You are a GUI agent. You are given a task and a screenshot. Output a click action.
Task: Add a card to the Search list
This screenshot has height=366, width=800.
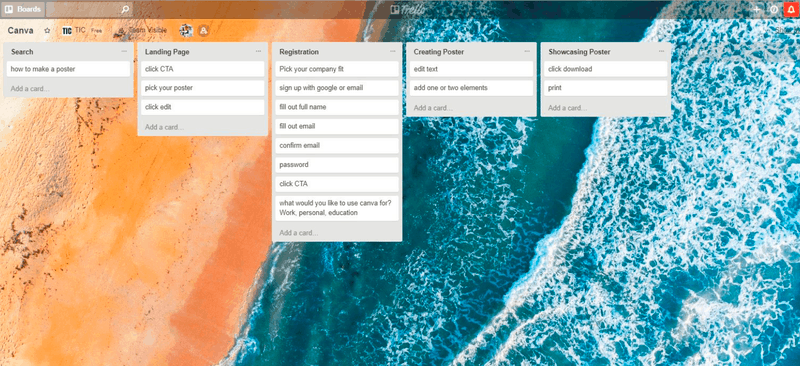30,89
